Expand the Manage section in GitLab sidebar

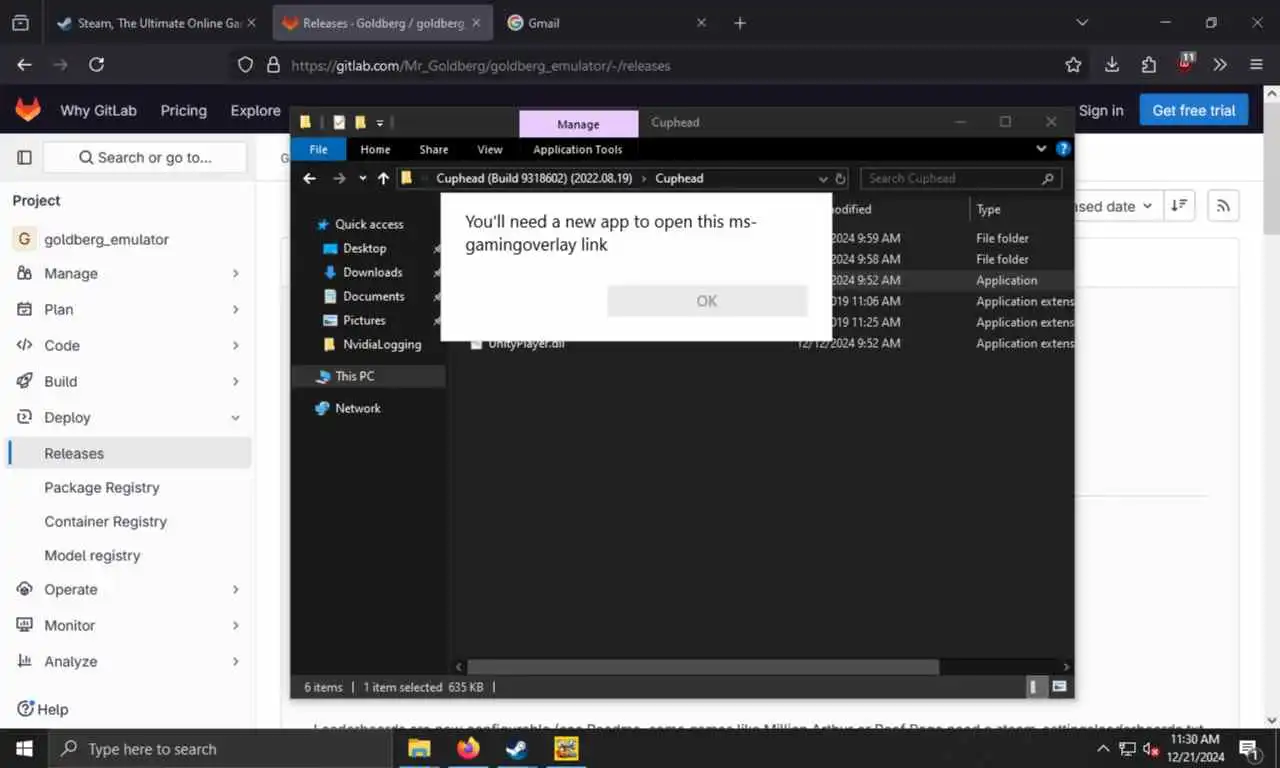pyautogui.click(x=126, y=273)
